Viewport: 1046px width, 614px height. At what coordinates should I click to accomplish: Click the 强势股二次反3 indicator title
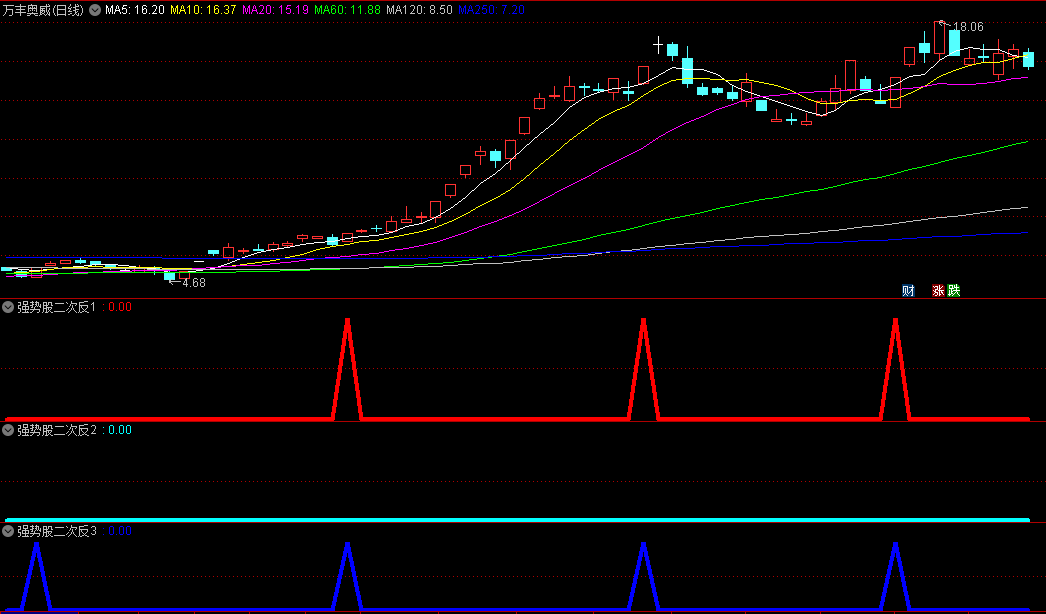click(57, 531)
